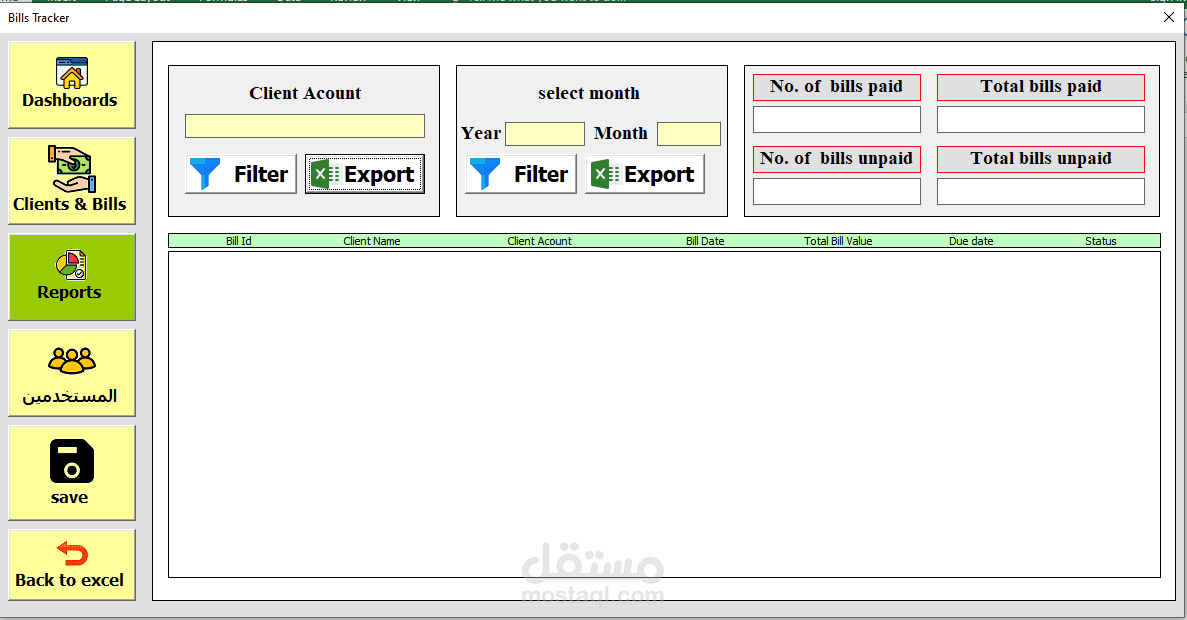Focus the Client Acount input field
The width and height of the screenshot is (1187, 620).
click(x=304, y=126)
